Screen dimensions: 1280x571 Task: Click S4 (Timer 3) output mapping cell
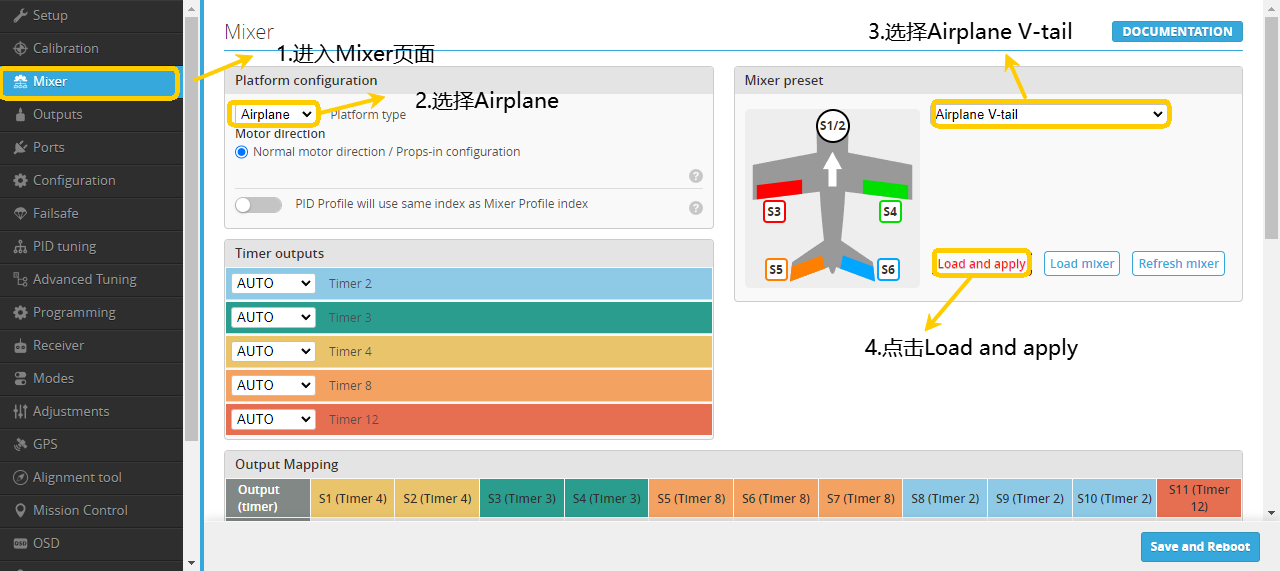(x=607, y=499)
